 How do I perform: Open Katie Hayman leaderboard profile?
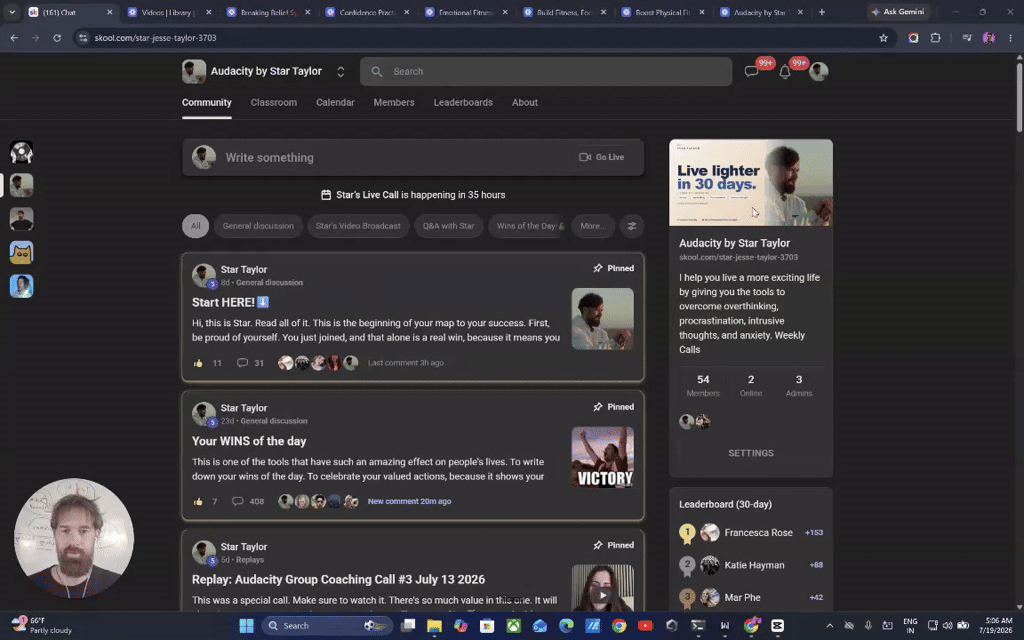(754, 566)
